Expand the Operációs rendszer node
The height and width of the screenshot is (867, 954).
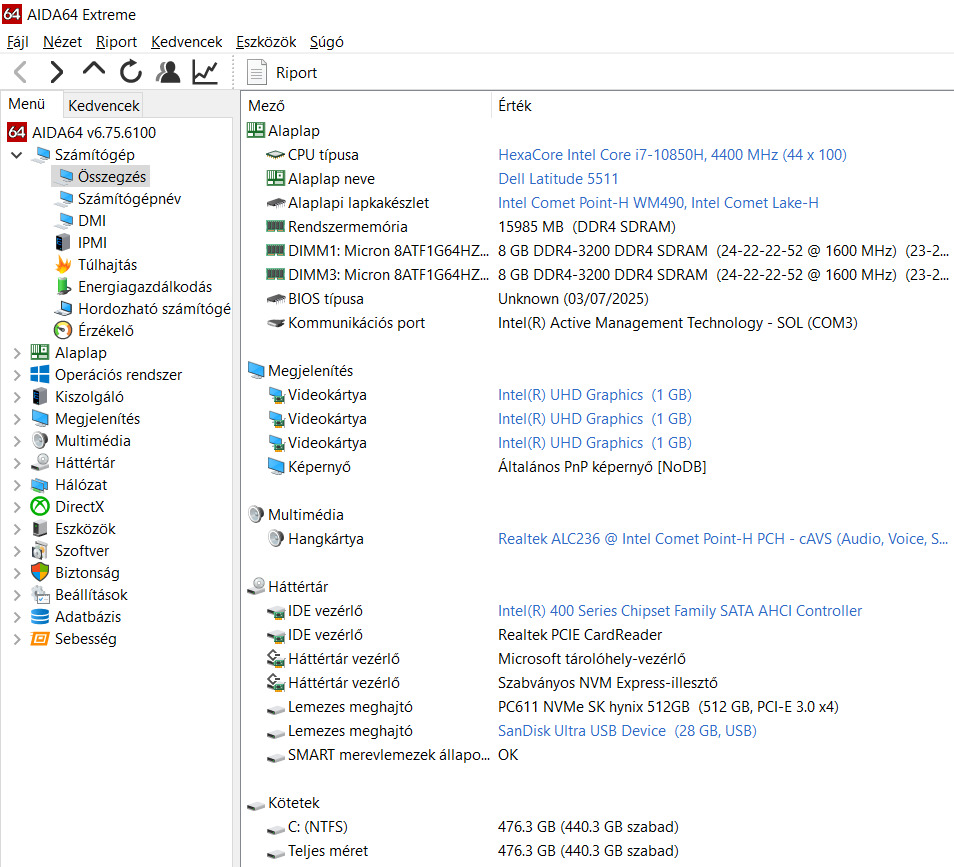tap(17, 375)
